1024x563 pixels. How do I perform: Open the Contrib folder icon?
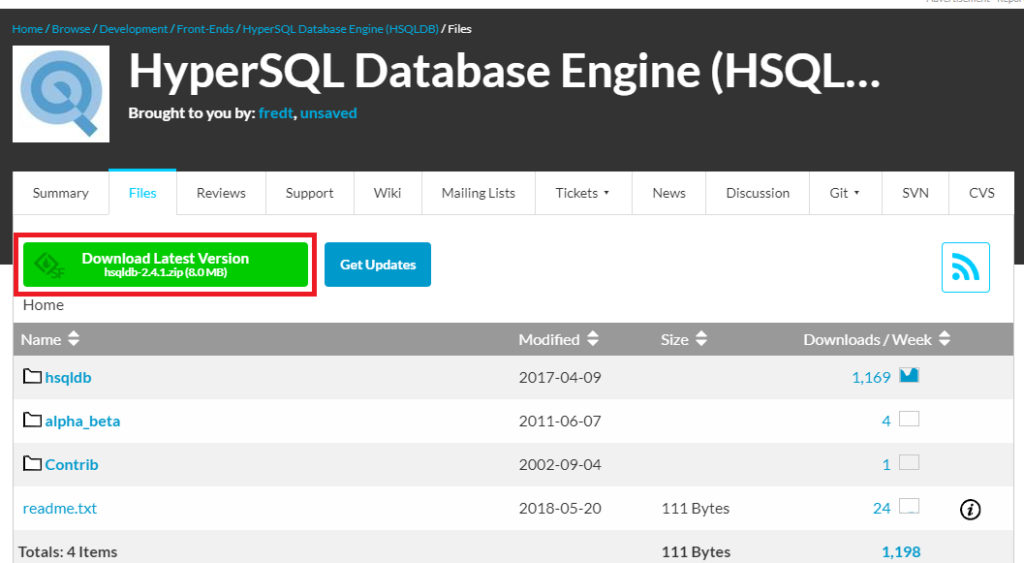click(x=32, y=464)
